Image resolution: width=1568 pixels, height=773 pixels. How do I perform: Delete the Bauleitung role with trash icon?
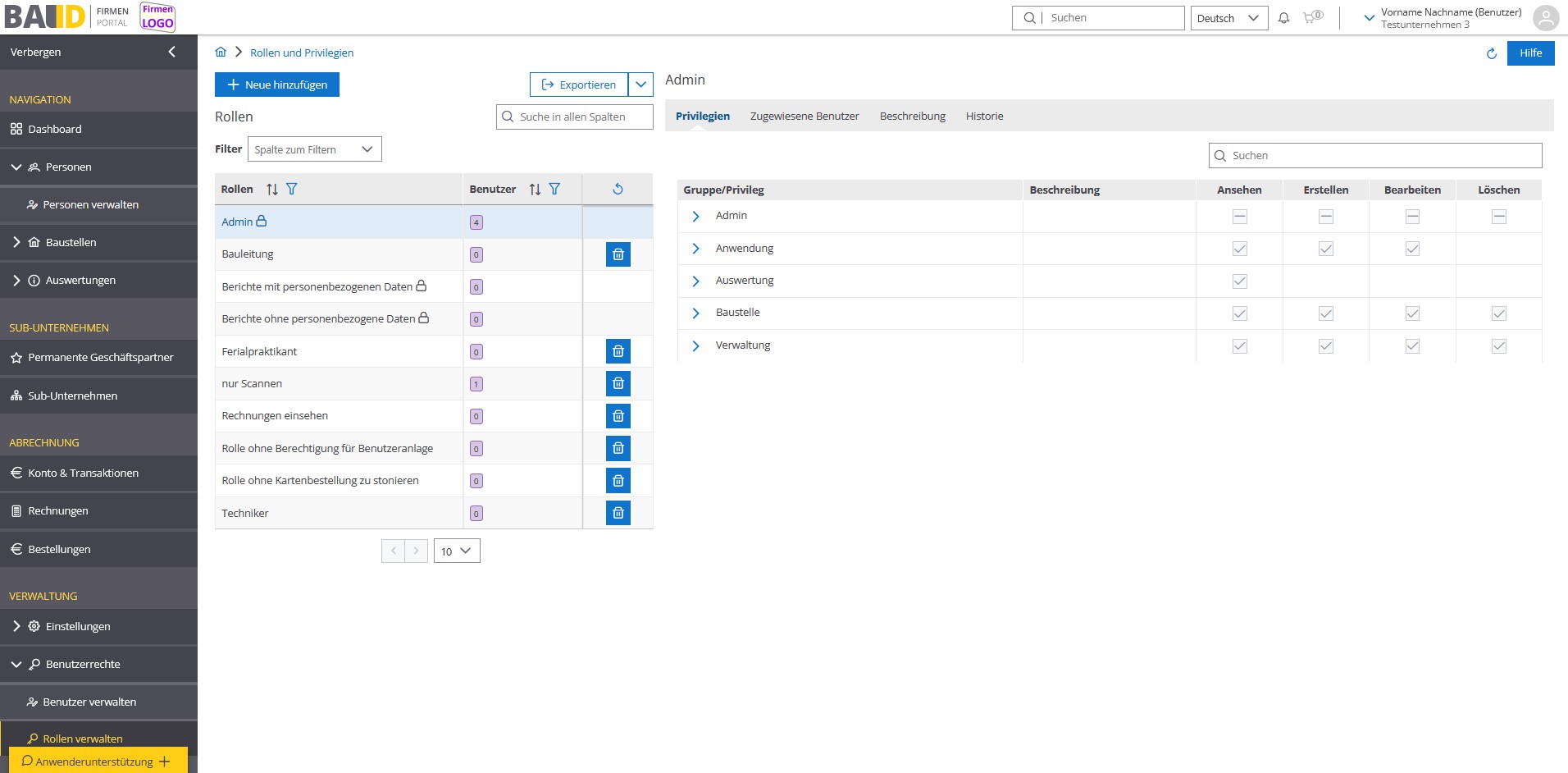pos(618,254)
